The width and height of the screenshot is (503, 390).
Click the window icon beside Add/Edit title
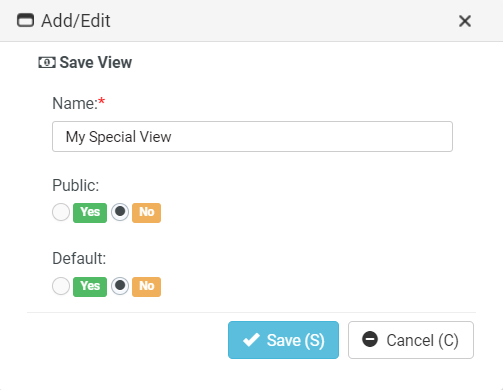click(25, 20)
